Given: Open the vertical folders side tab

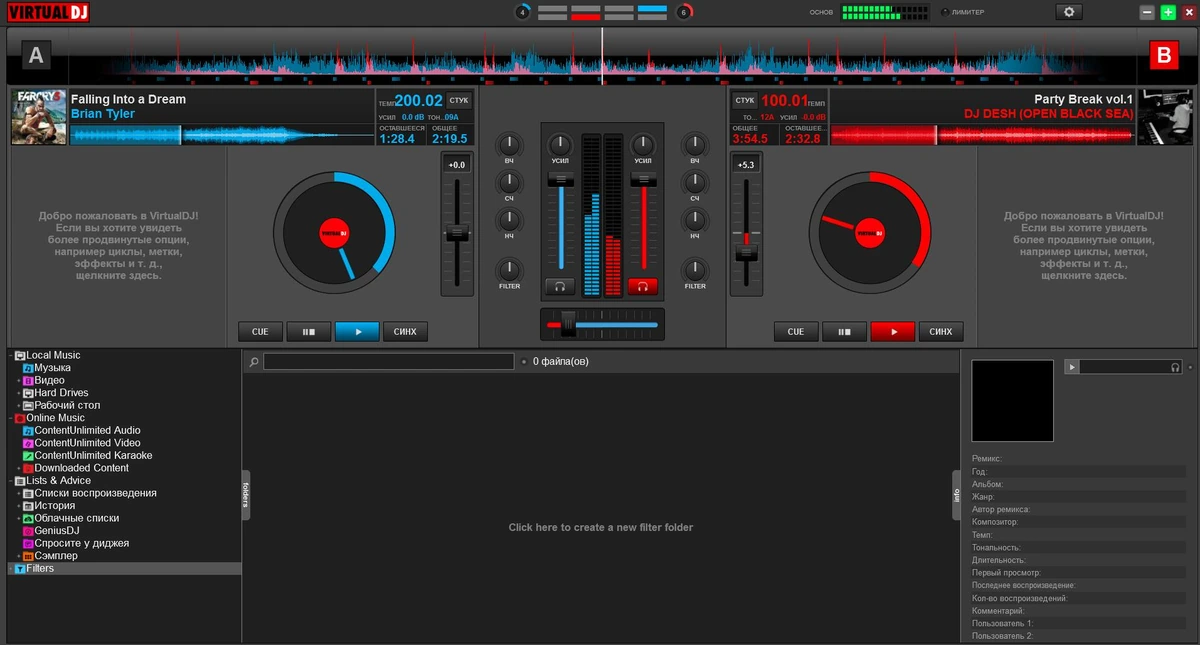Looking at the screenshot, I should [246, 495].
